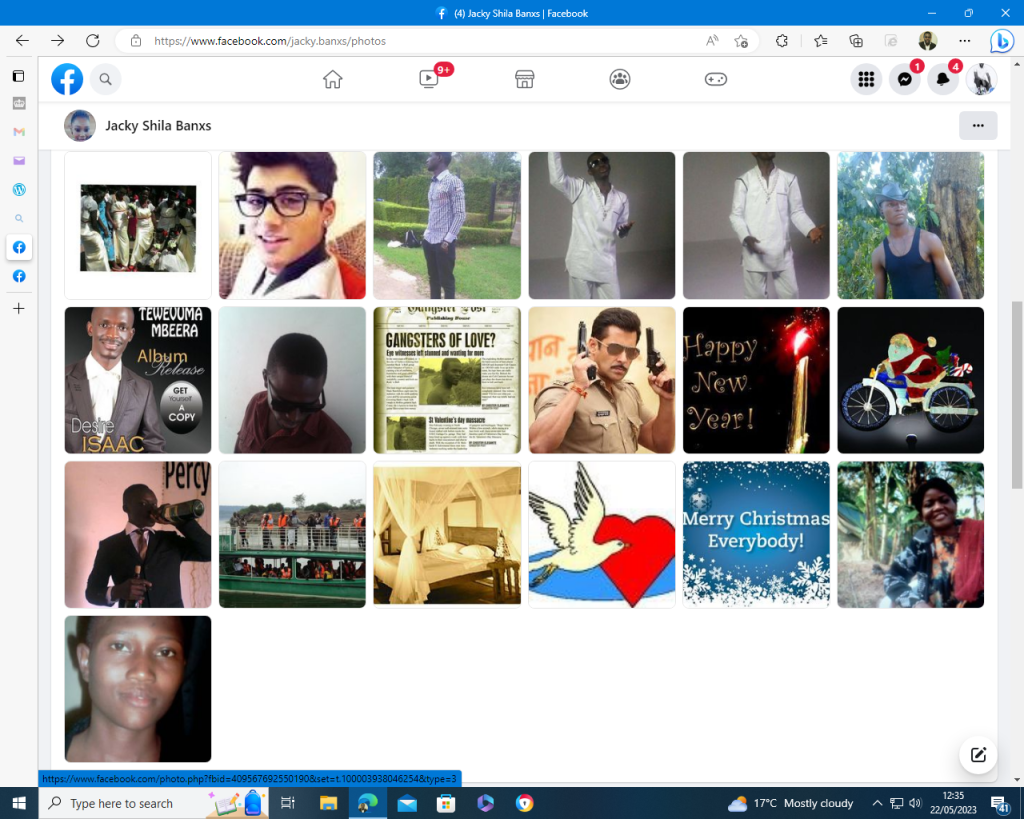
Task: Open Messenger chats icon
Action: coord(905,79)
